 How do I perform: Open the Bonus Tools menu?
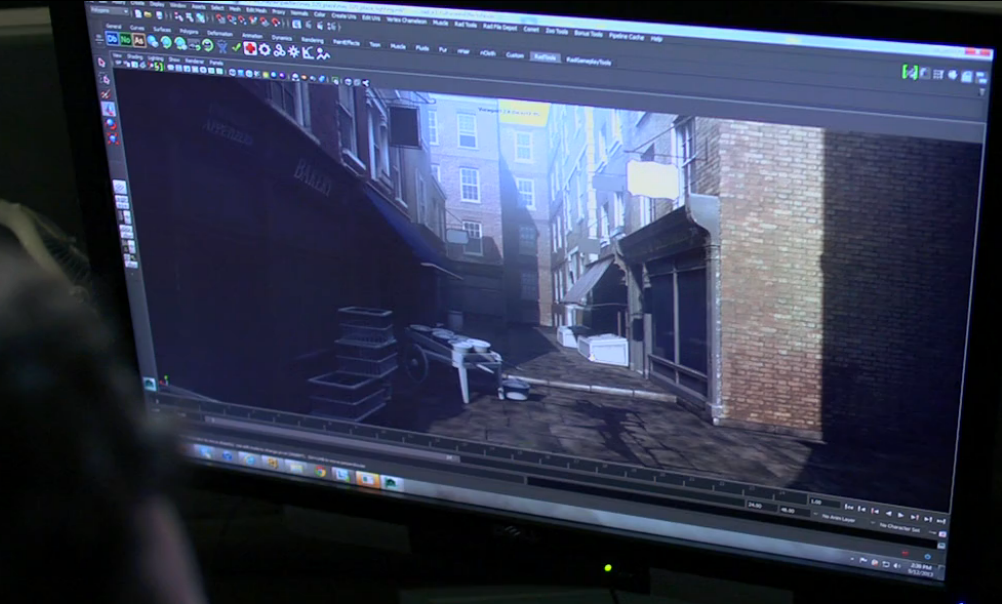(x=588, y=34)
